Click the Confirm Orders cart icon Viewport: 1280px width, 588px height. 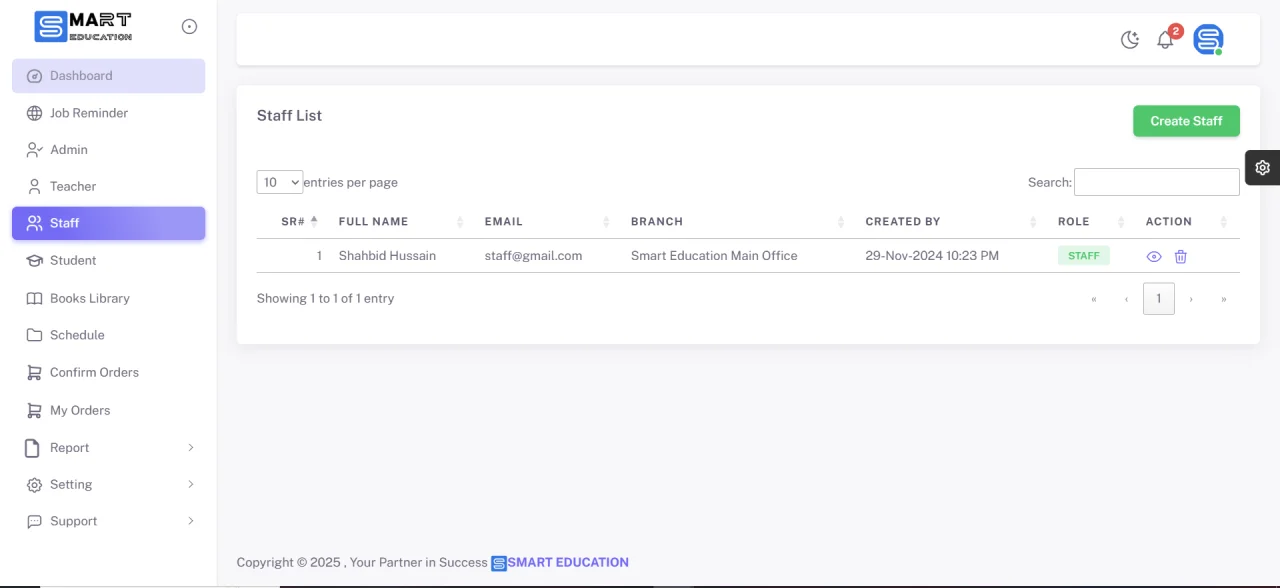pos(34,372)
